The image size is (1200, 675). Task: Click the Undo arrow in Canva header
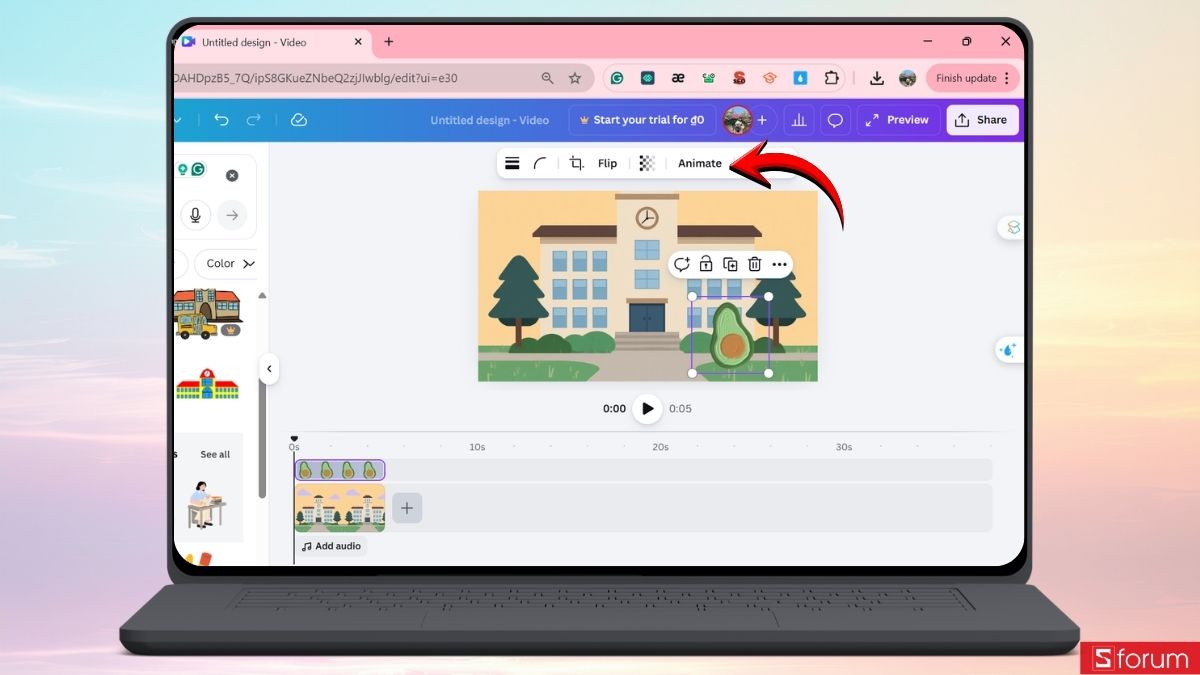(222, 120)
